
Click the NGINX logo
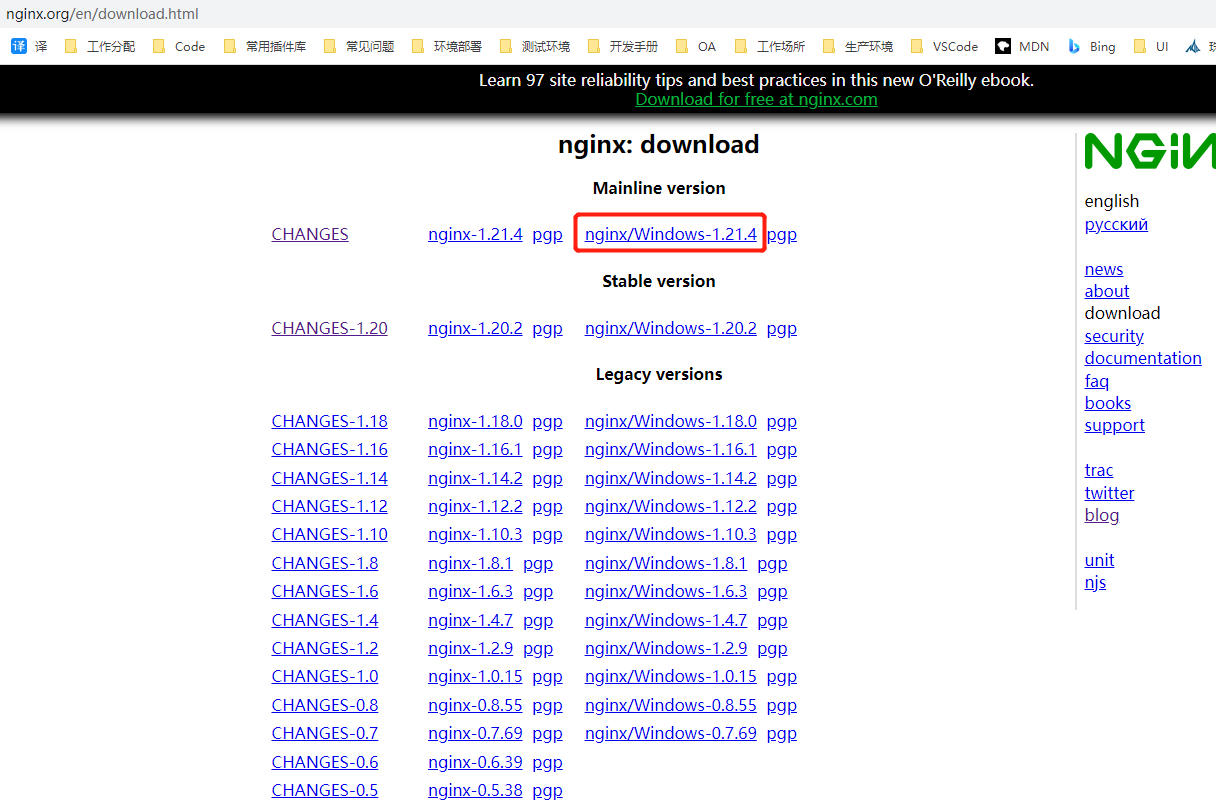pyautogui.click(x=1150, y=151)
